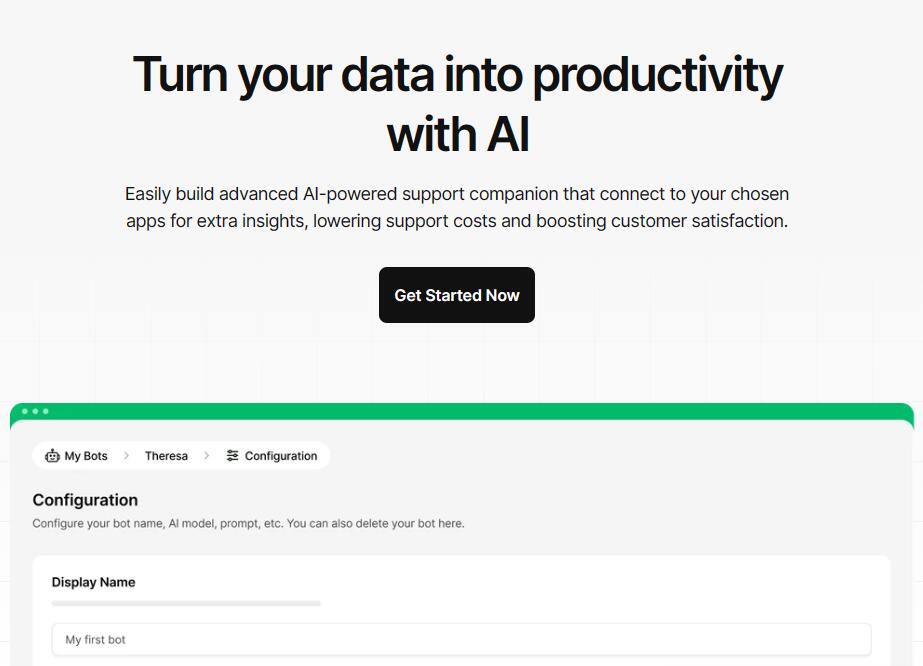Image resolution: width=923 pixels, height=666 pixels.
Task: Click the Configure your bot name description text
Action: tap(248, 523)
